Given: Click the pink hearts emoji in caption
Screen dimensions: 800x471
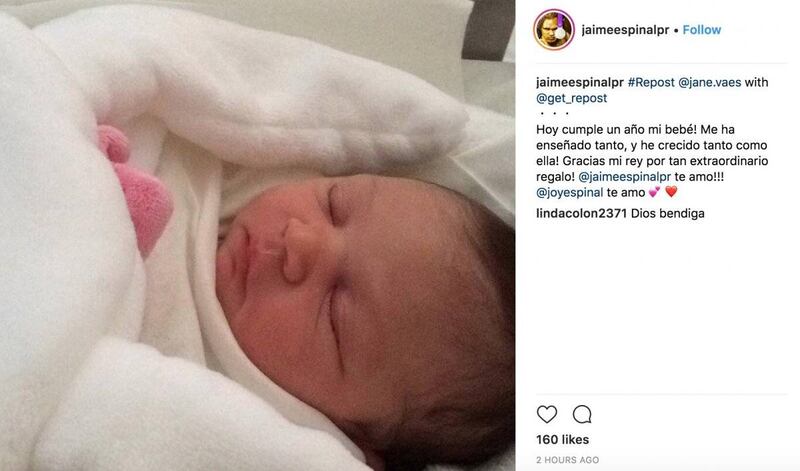Looking at the screenshot, I should (x=654, y=192).
